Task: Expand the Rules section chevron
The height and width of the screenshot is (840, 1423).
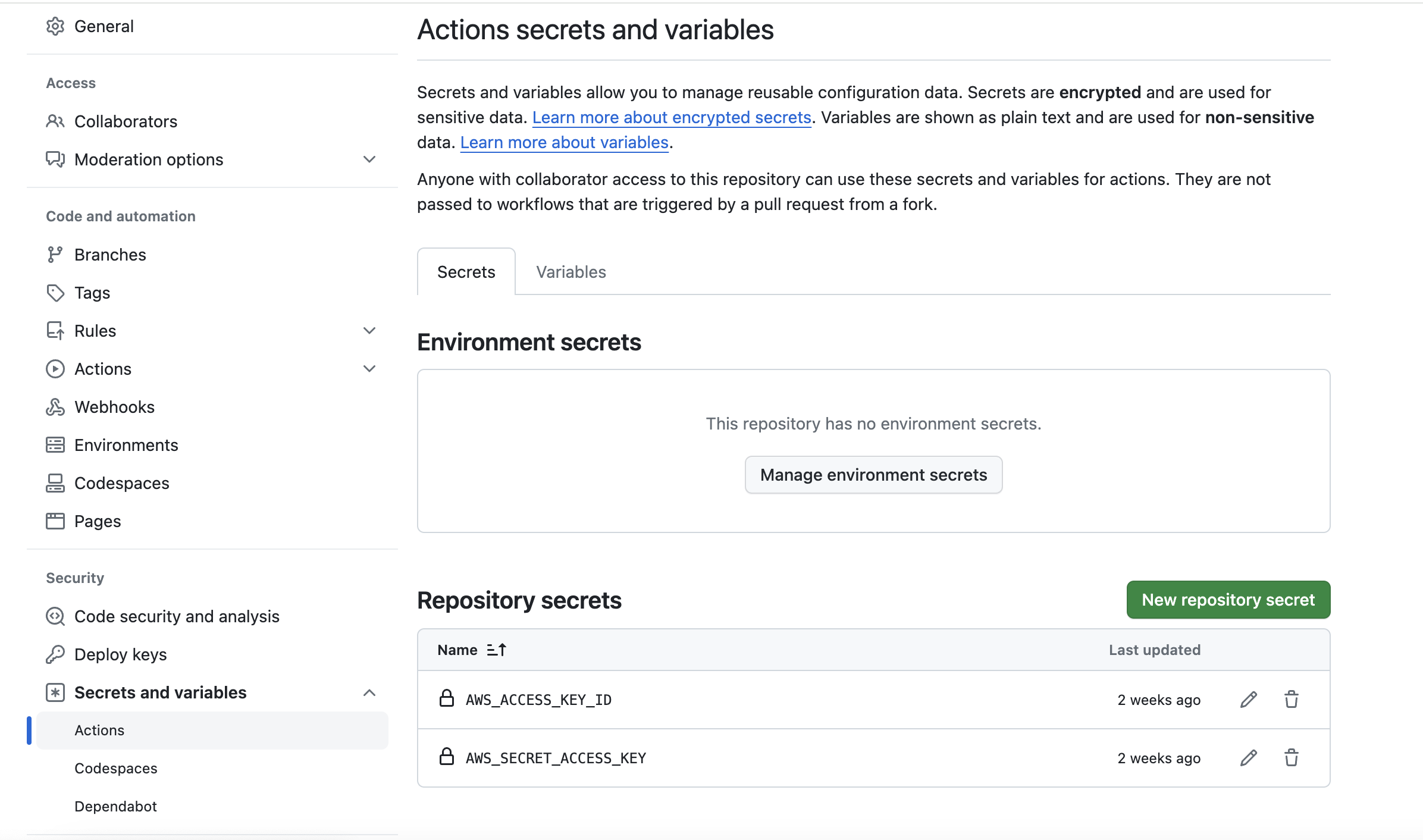Action: click(369, 331)
